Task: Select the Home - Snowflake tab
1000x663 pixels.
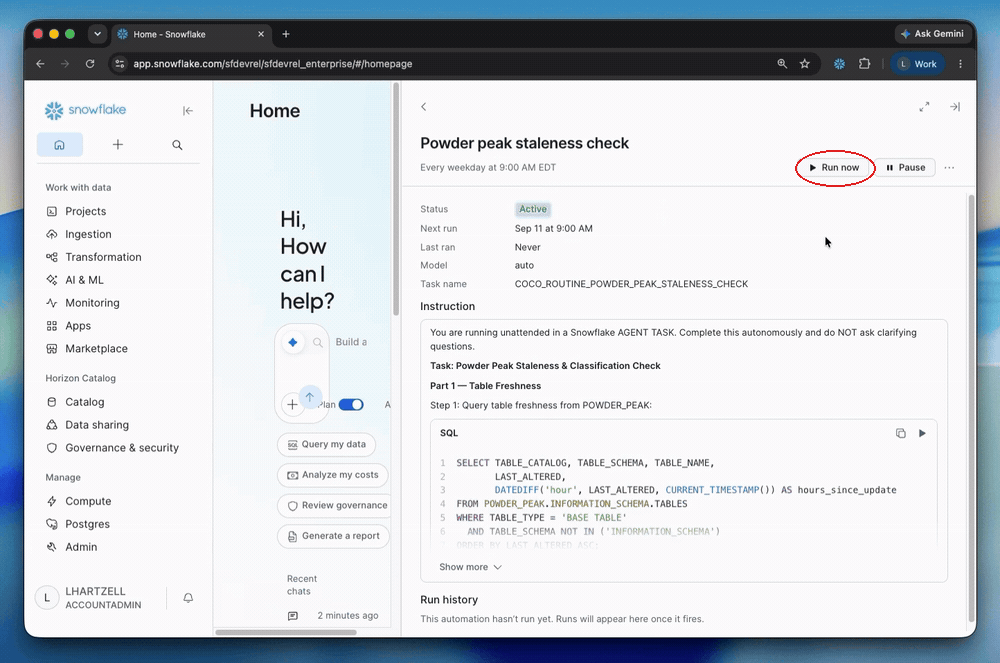Action: coord(191,34)
